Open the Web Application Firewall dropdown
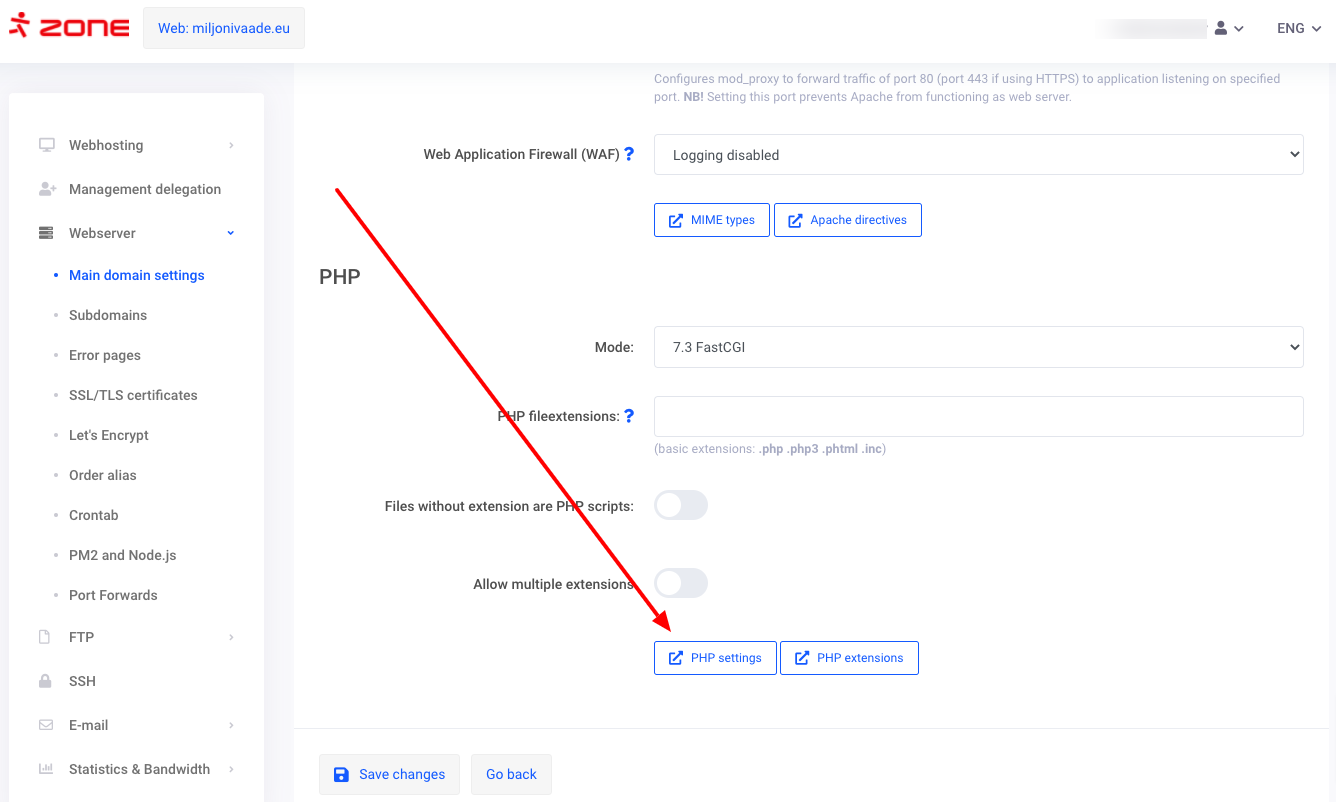The height and width of the screenshot is (802, 1336). point(978,155)
